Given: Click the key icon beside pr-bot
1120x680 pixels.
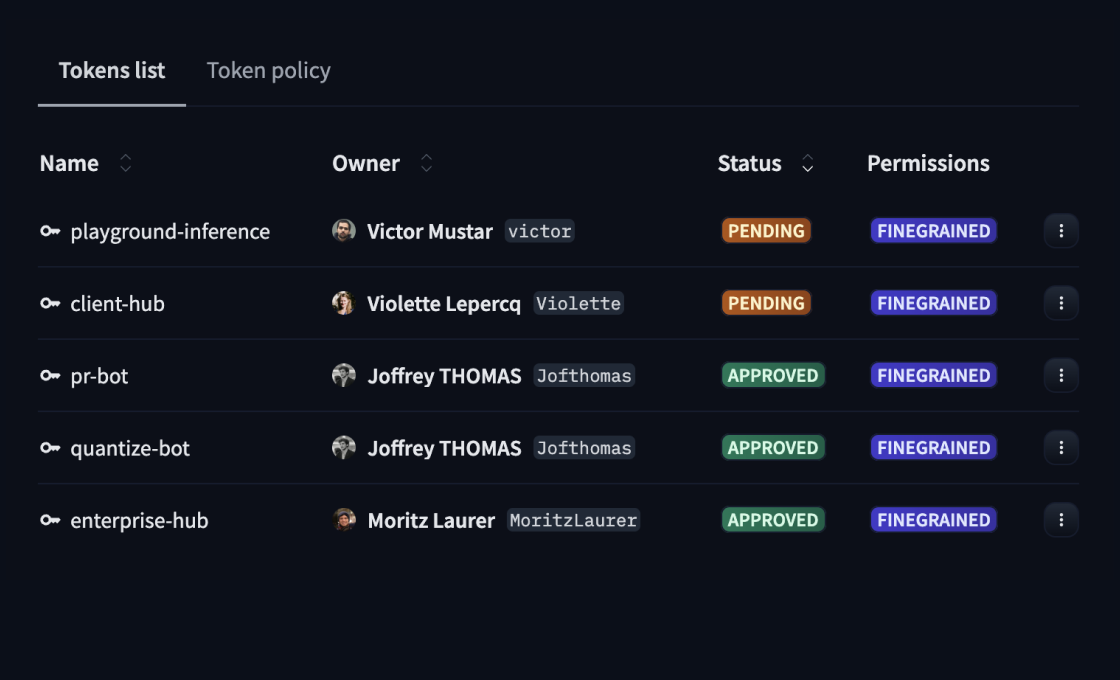Looking at the screenshot, I should [x=49, y=375].
